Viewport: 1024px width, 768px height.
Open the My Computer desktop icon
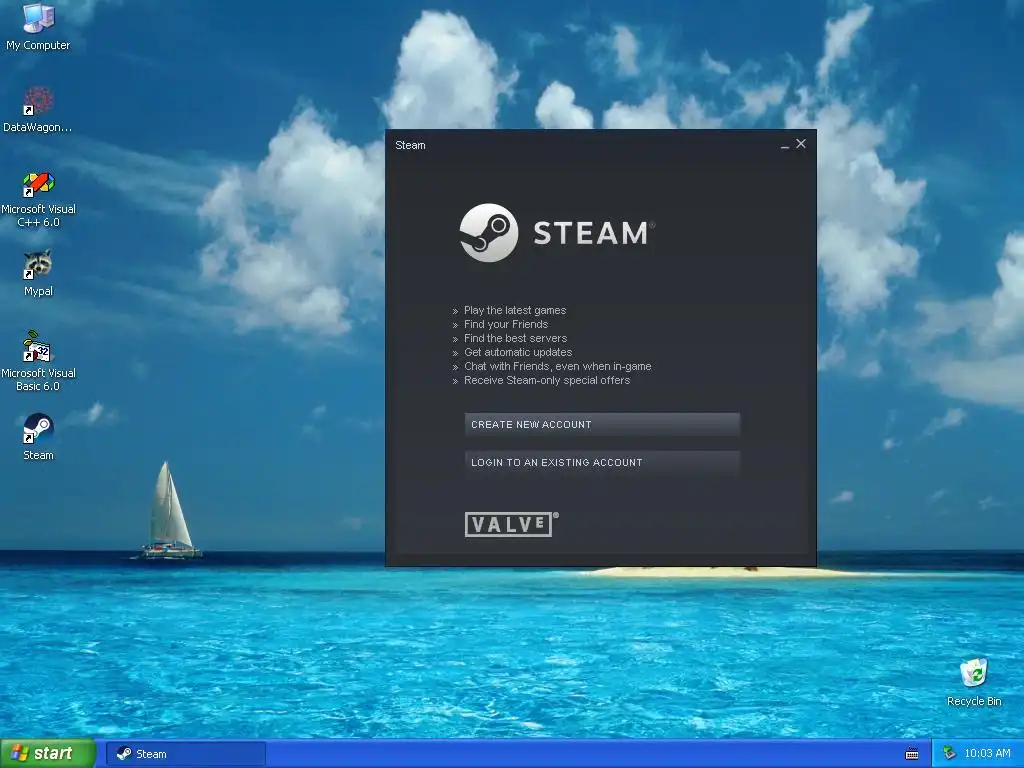38,26
